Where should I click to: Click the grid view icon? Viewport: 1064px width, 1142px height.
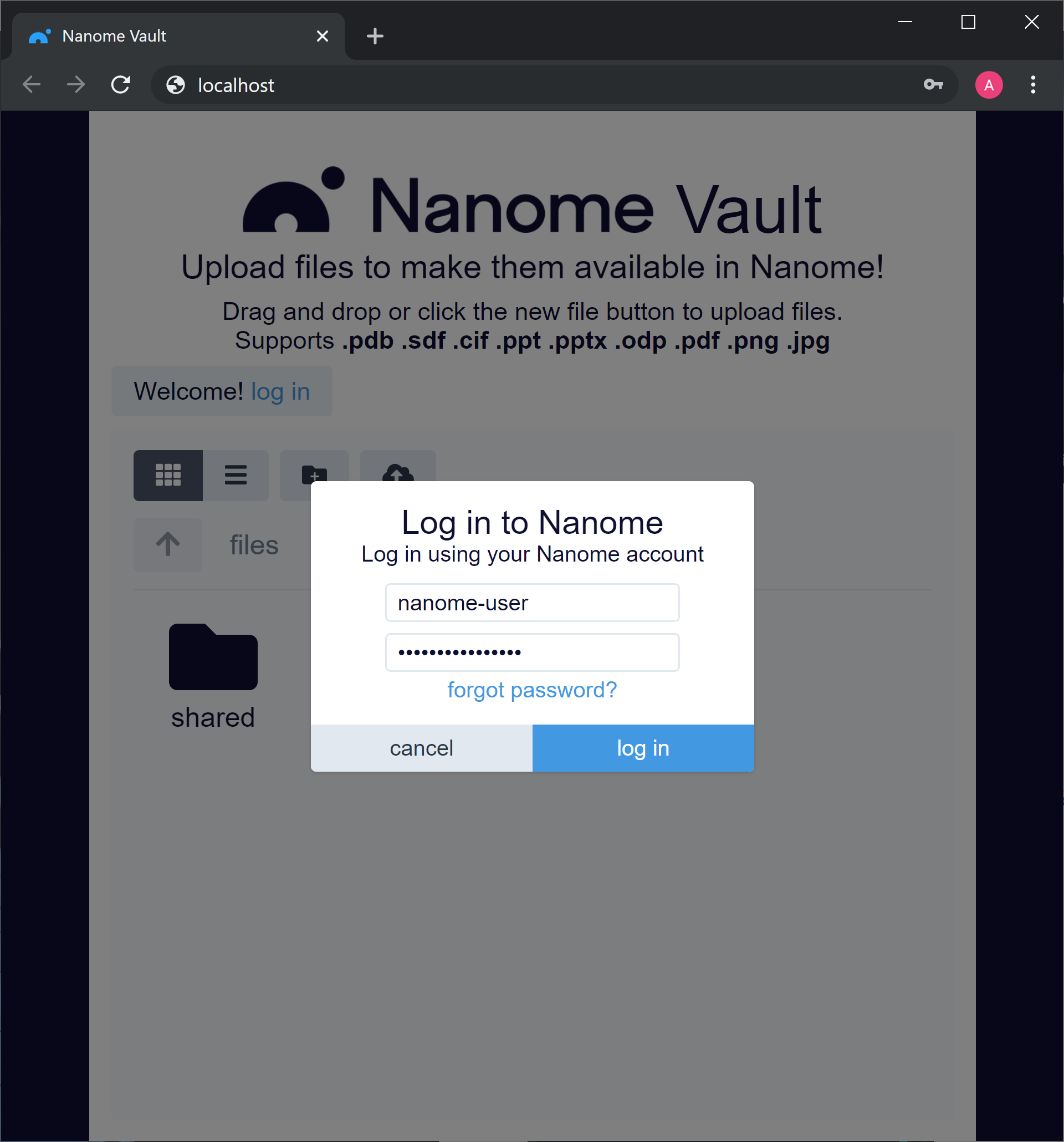169,475
